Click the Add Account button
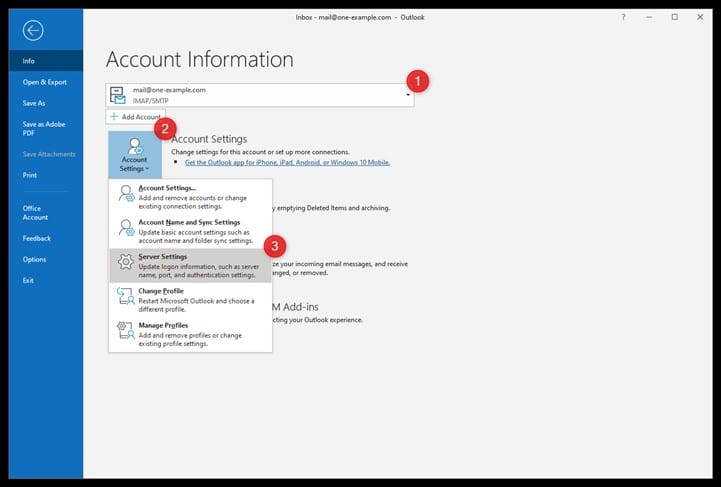721x487 pixels. (135, 117)
